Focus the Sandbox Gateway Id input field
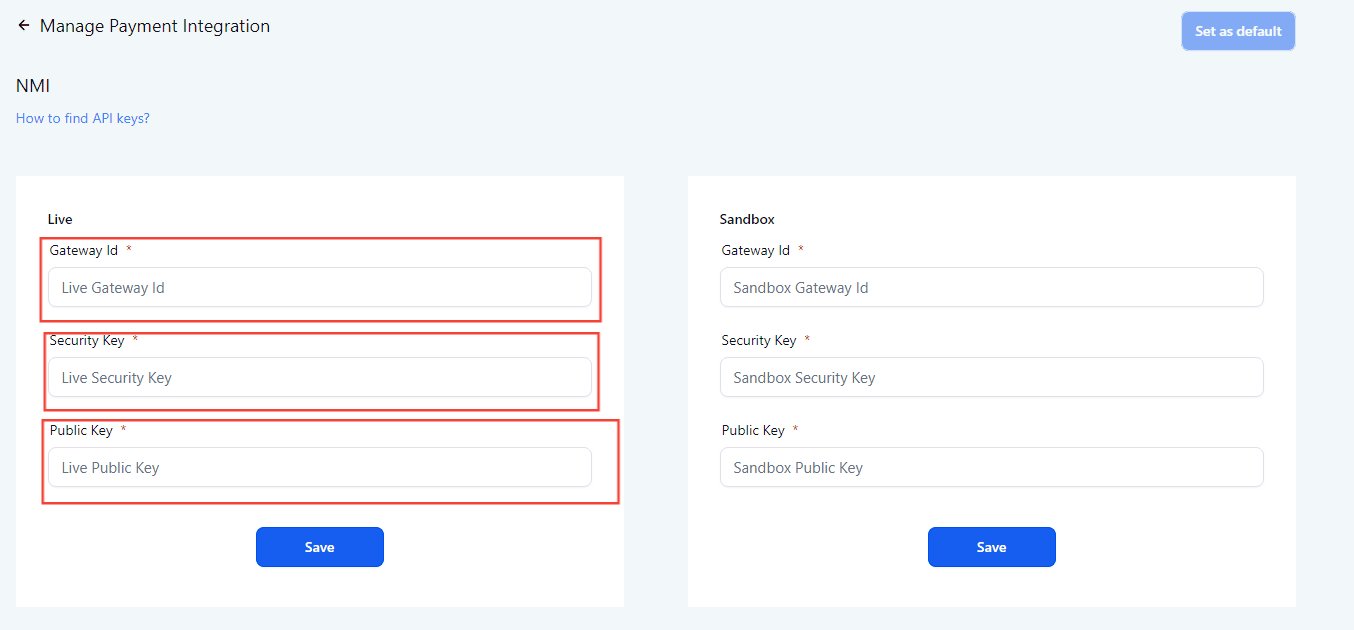 (991, 287)
